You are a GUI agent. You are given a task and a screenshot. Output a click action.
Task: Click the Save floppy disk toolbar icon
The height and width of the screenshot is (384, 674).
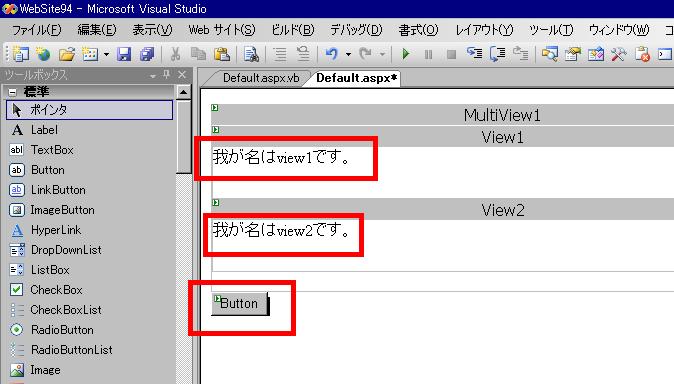pos(124,54)
